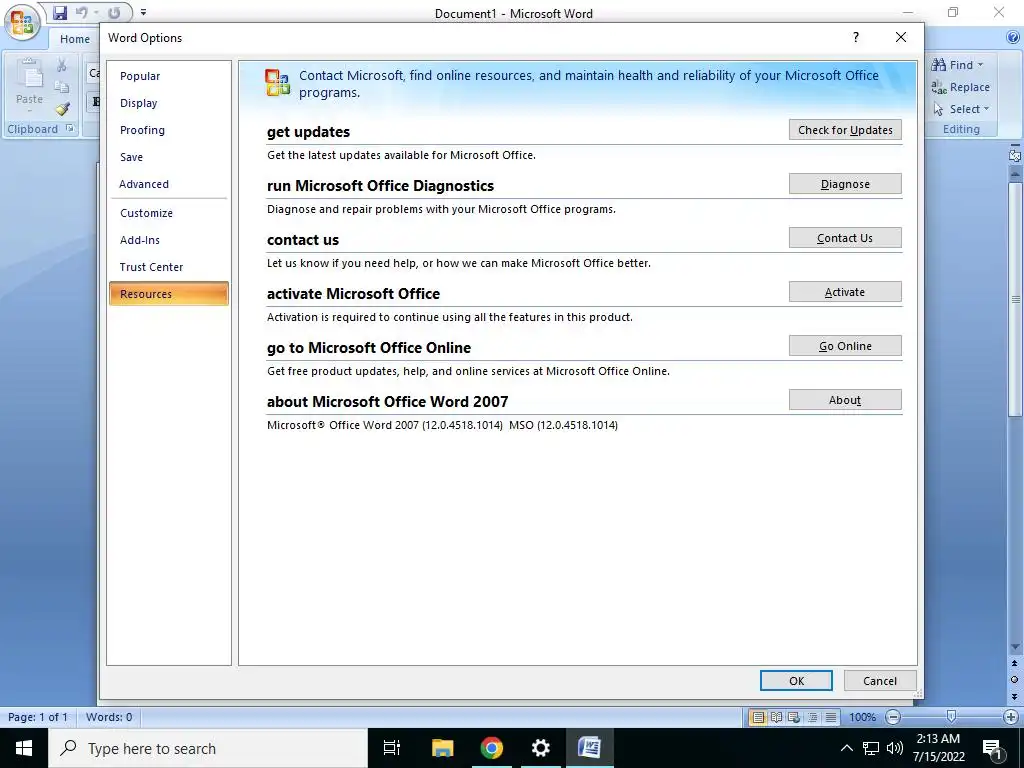Open Settings gear on the taskbar
The image size is (1024, 768).
coord(541,748)
